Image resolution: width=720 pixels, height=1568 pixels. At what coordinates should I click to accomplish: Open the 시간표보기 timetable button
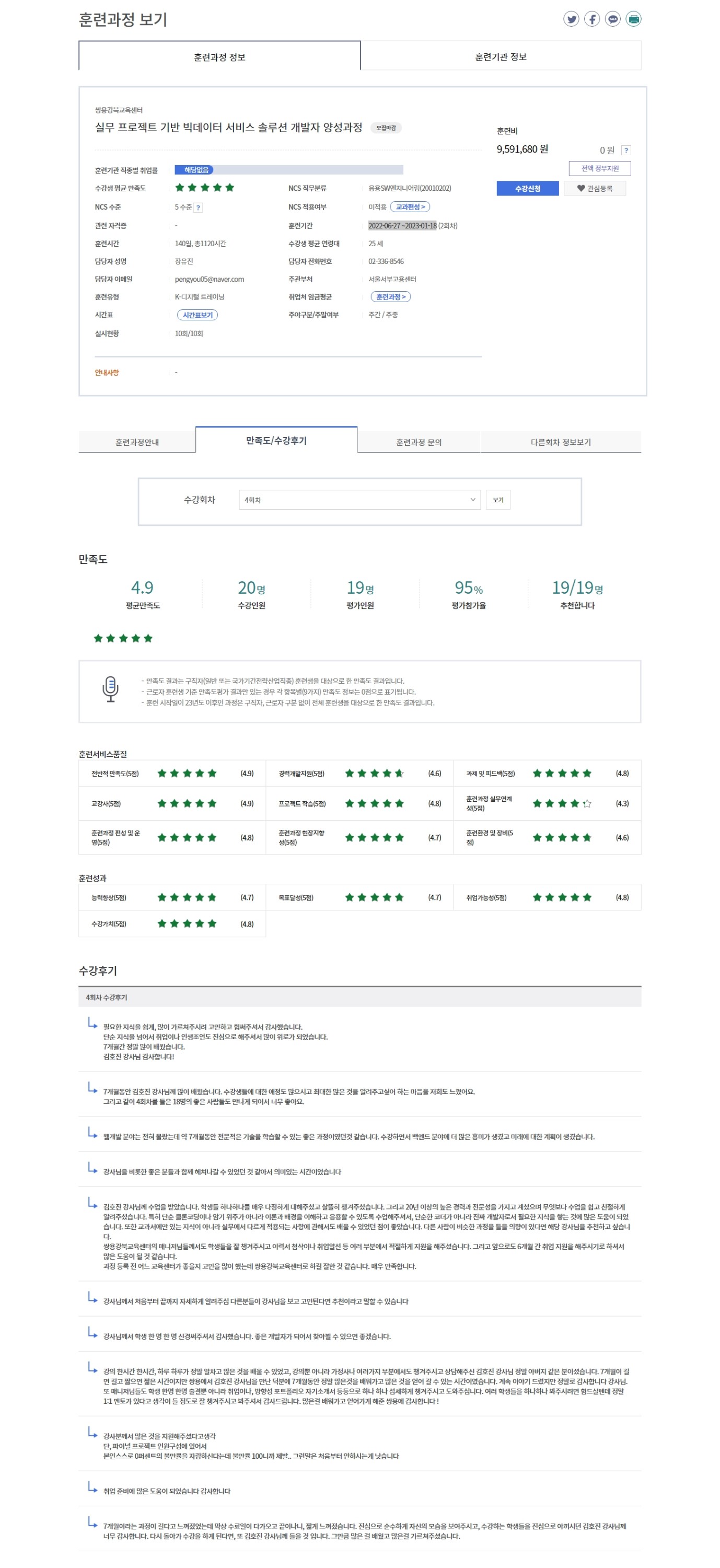pos(197,315)
